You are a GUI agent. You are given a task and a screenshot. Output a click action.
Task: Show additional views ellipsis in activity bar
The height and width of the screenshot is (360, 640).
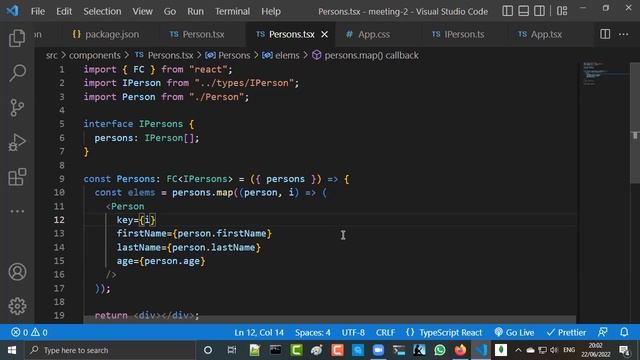(x=17, y=211)
